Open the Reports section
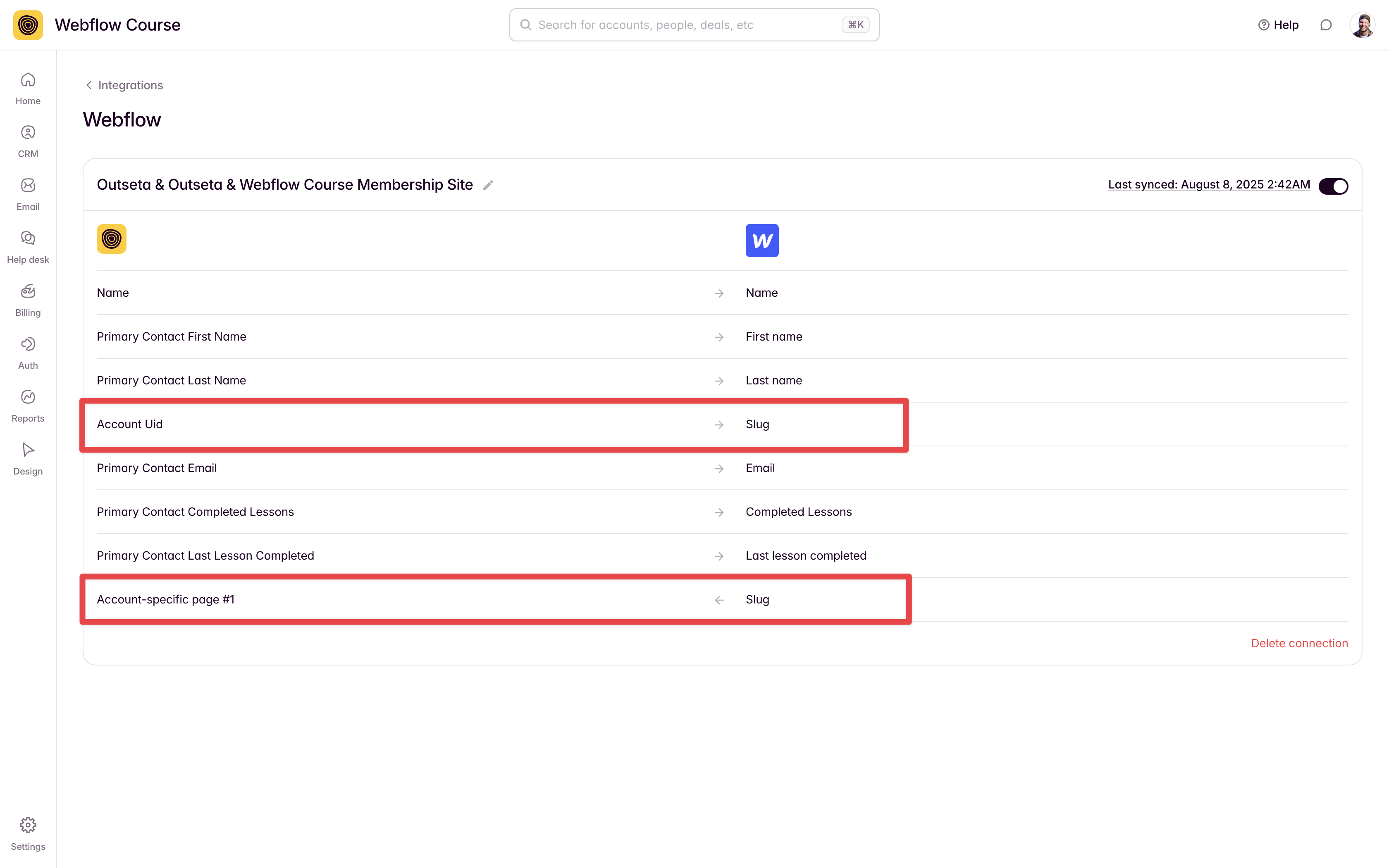 [x=28, y=405]
